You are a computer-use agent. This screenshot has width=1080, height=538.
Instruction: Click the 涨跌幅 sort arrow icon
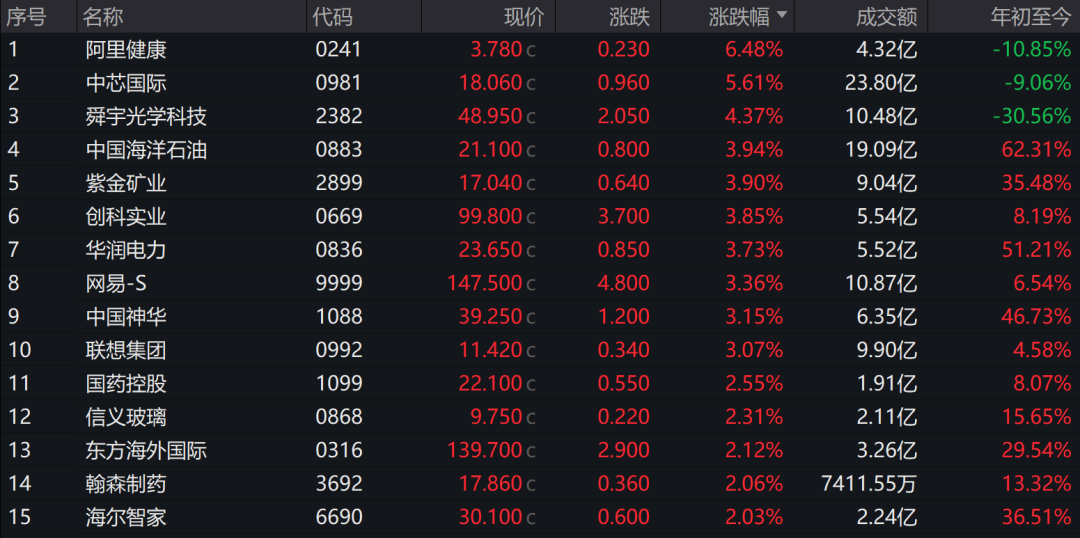coord(781,15)
